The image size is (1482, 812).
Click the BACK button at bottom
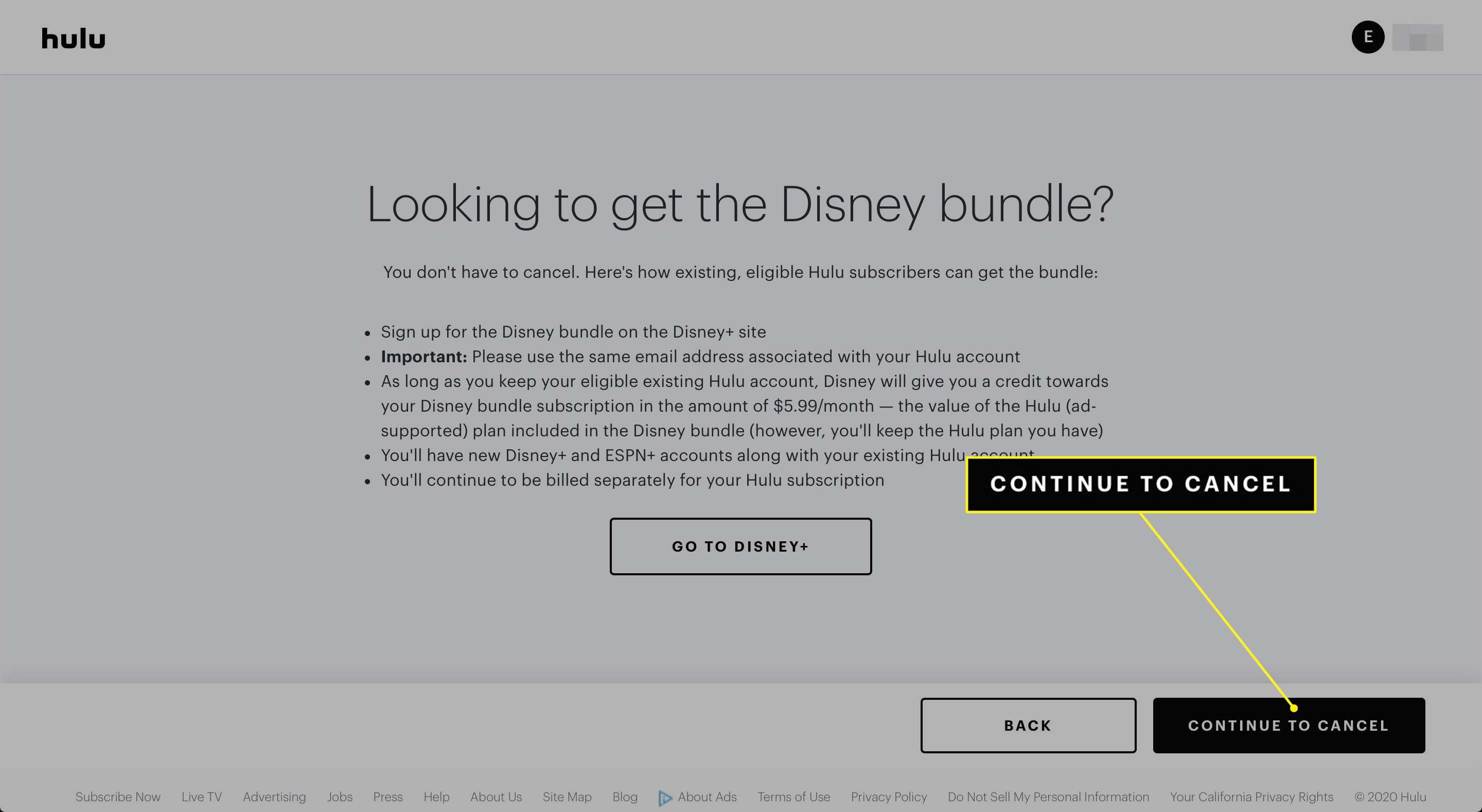1027,725
